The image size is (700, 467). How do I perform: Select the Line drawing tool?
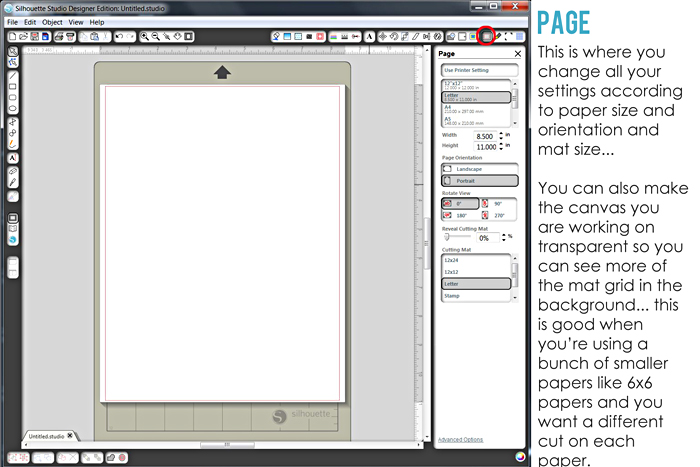click(x=13, y=76)
